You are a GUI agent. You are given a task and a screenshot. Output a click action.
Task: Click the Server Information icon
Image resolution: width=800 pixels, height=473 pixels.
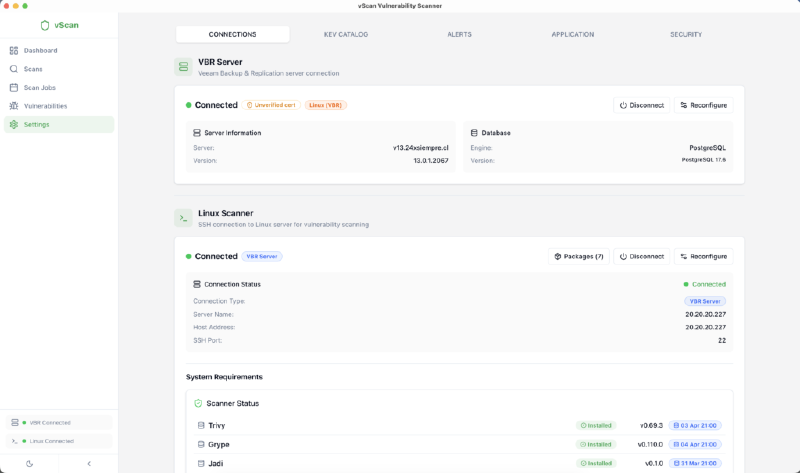(197, 133)
